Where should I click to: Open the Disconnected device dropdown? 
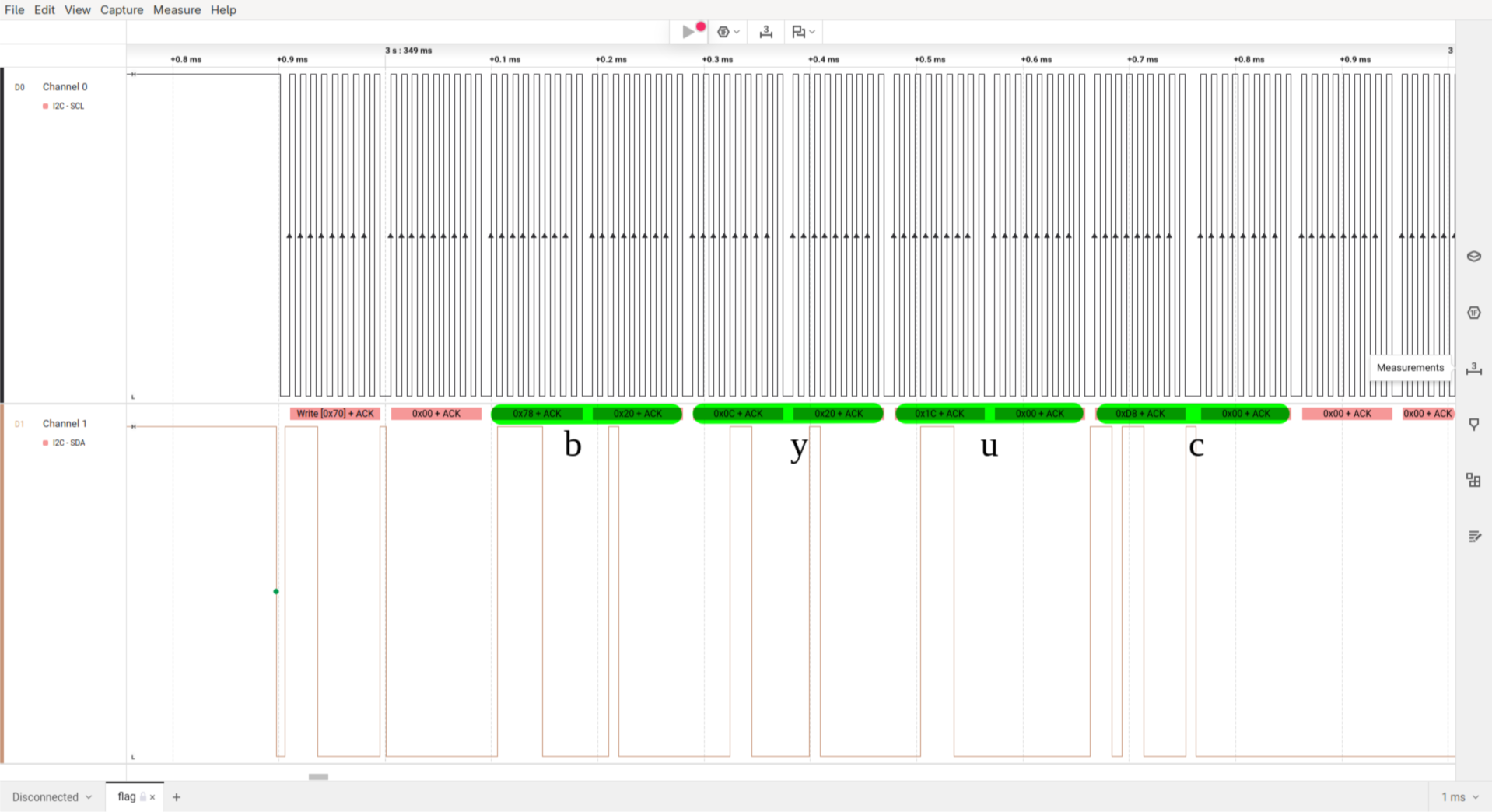(51, 796)
